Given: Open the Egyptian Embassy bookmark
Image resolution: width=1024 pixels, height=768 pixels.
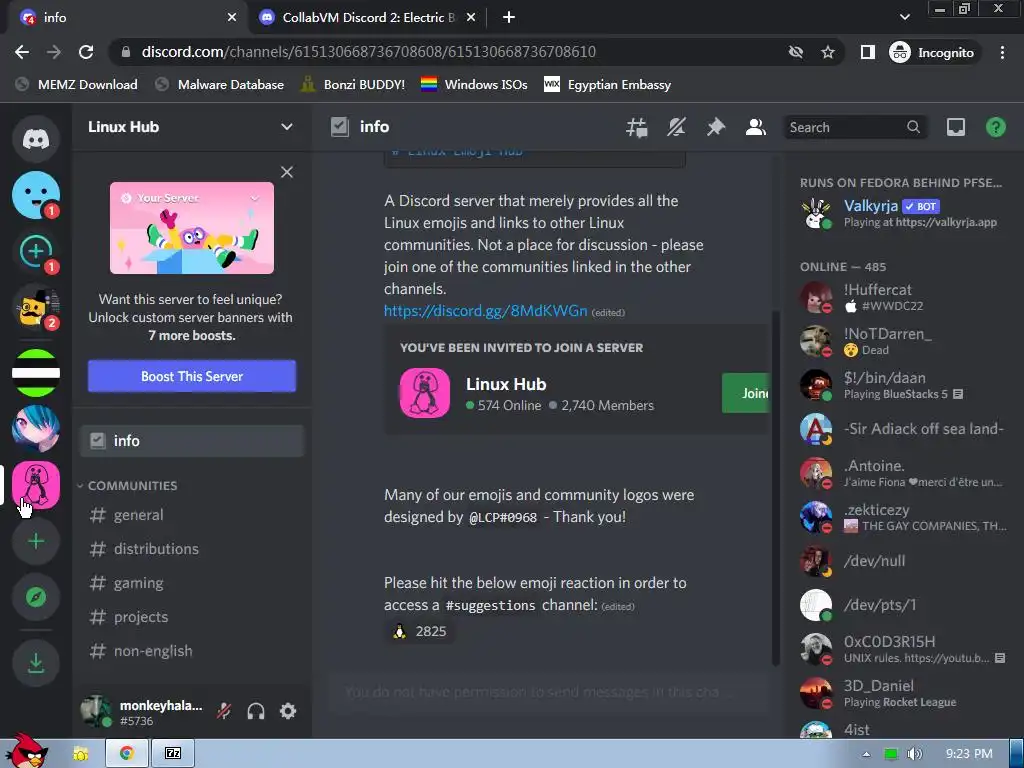Looking at the screenshot, I should tap(607, 85).
